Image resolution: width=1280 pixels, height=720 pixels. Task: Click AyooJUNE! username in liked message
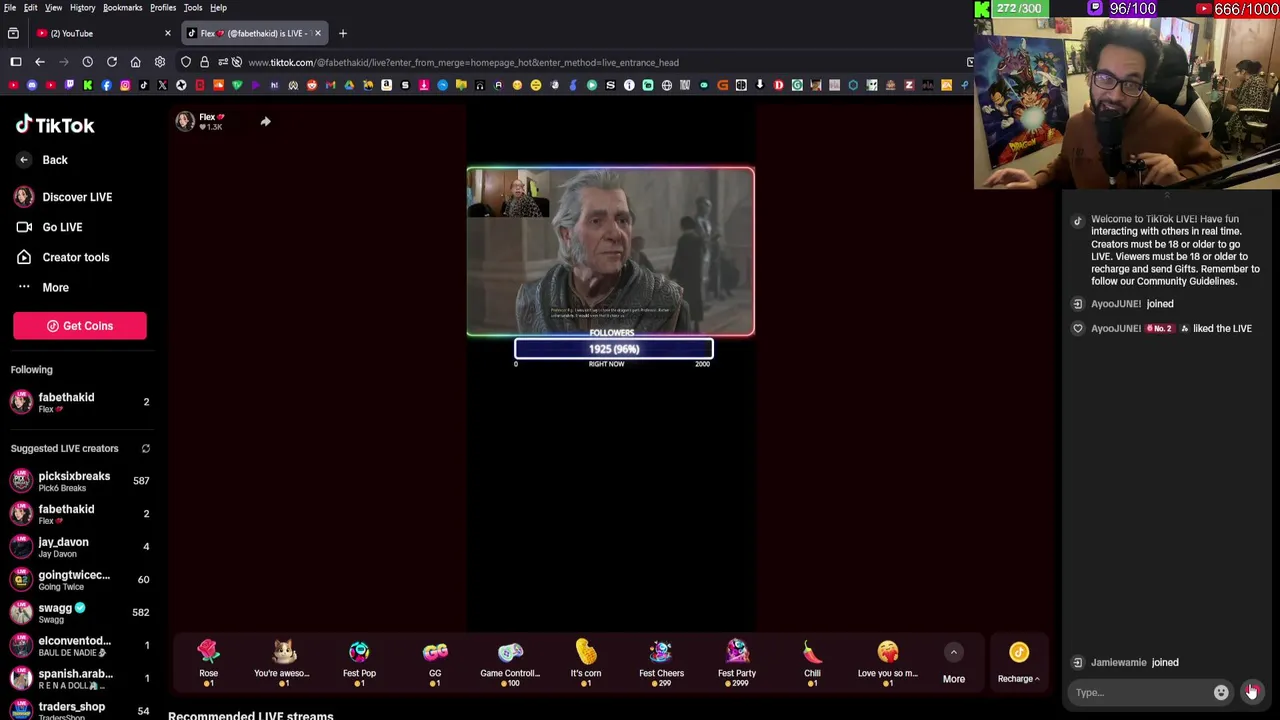[x=1116, y=328]
